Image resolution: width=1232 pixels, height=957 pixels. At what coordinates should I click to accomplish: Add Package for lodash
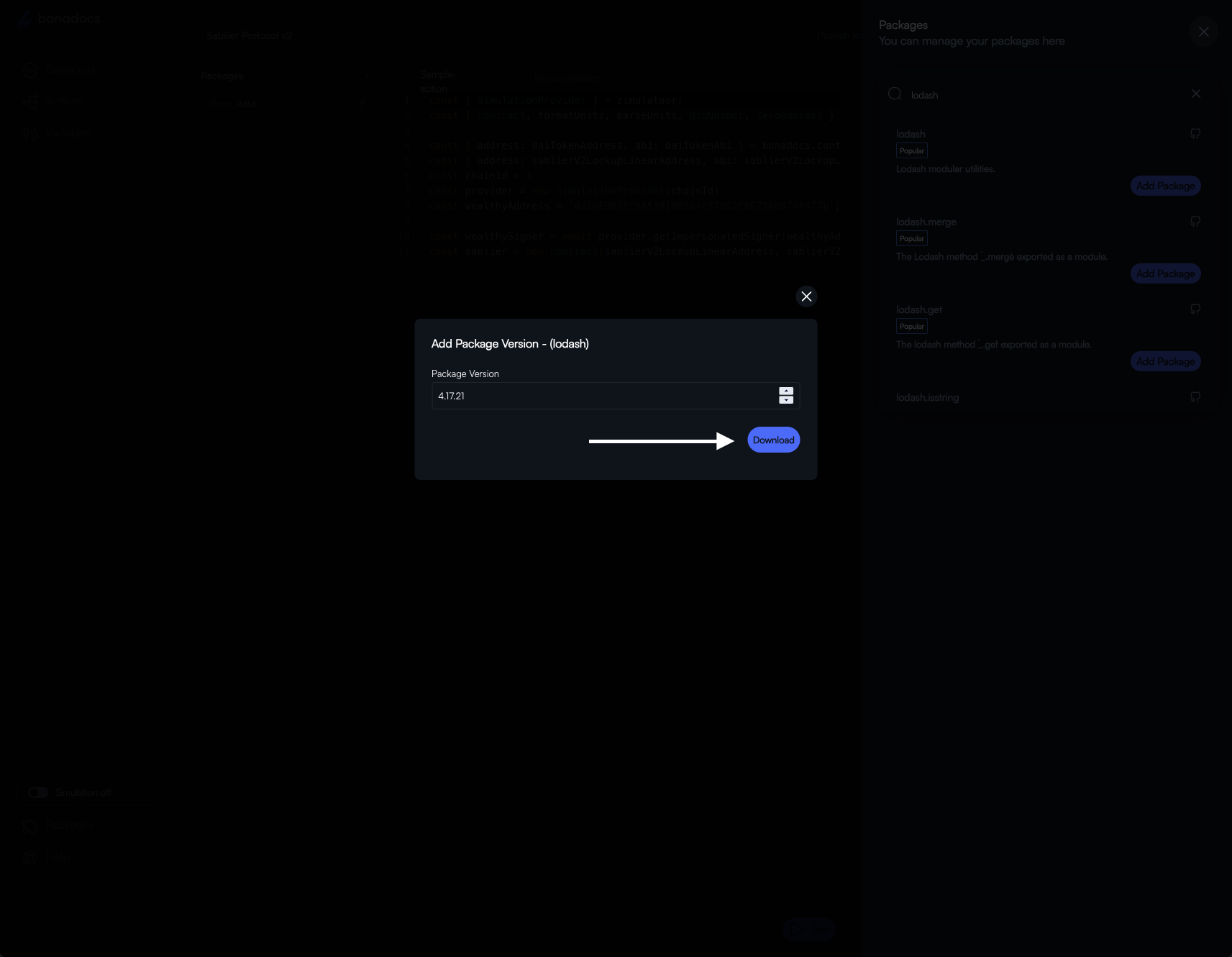[1166, 186]
